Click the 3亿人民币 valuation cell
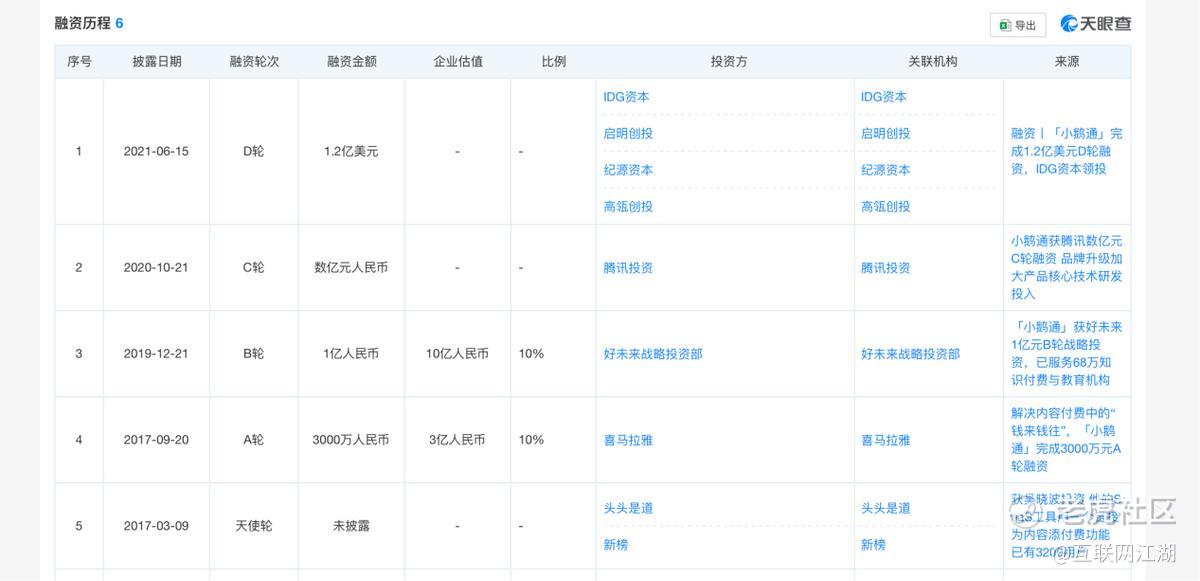 point(457,440)
